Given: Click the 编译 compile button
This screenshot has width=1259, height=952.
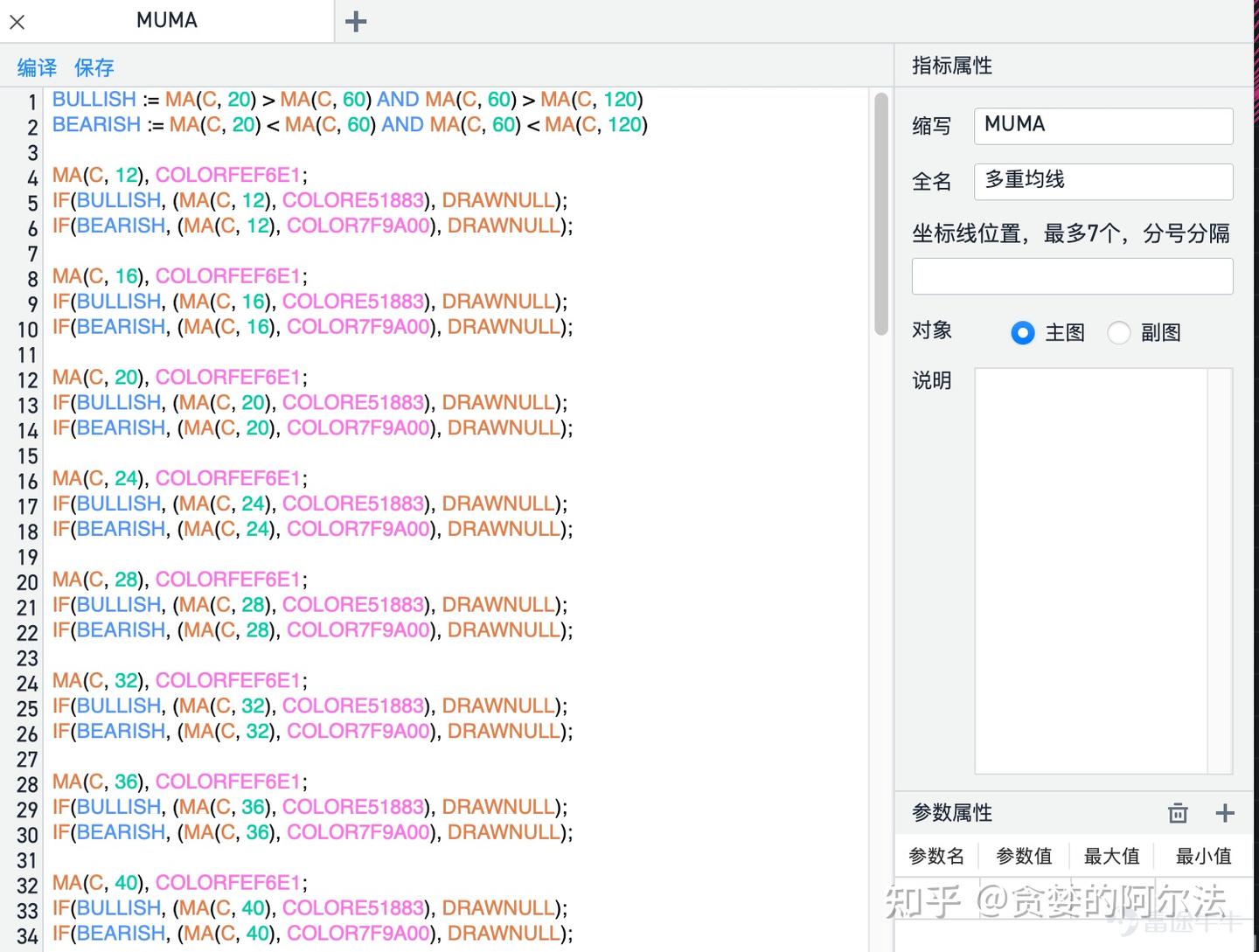Looking at the screenshot, I should [x=37, y=67].
